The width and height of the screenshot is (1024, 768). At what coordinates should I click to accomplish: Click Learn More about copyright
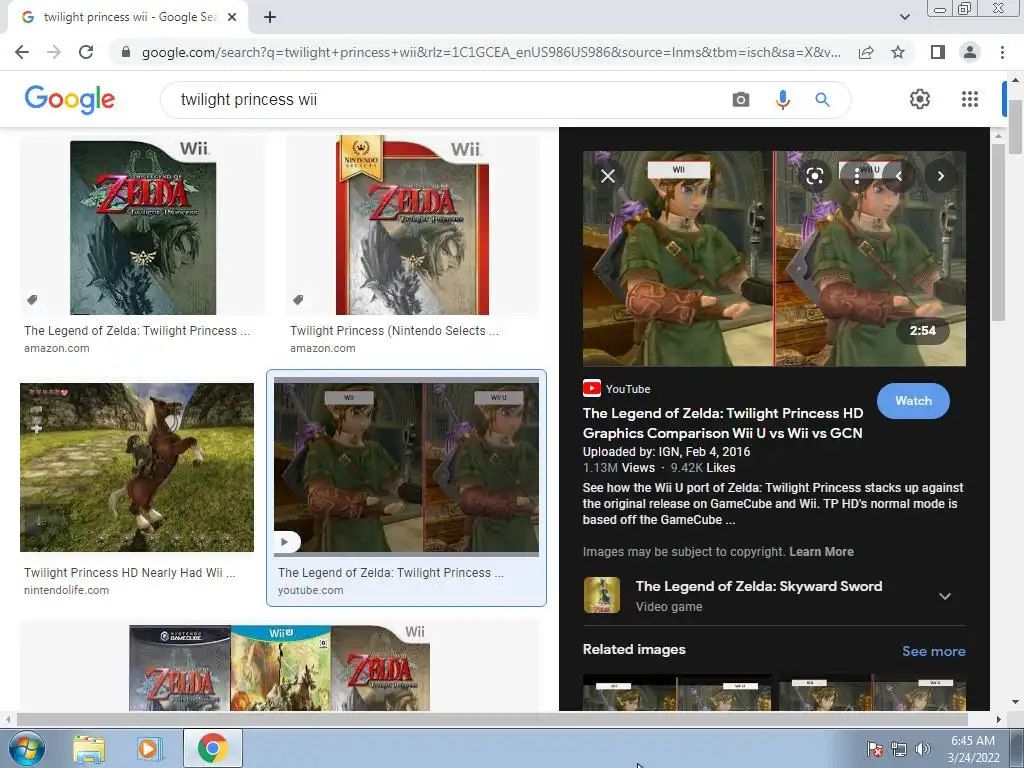821,552
